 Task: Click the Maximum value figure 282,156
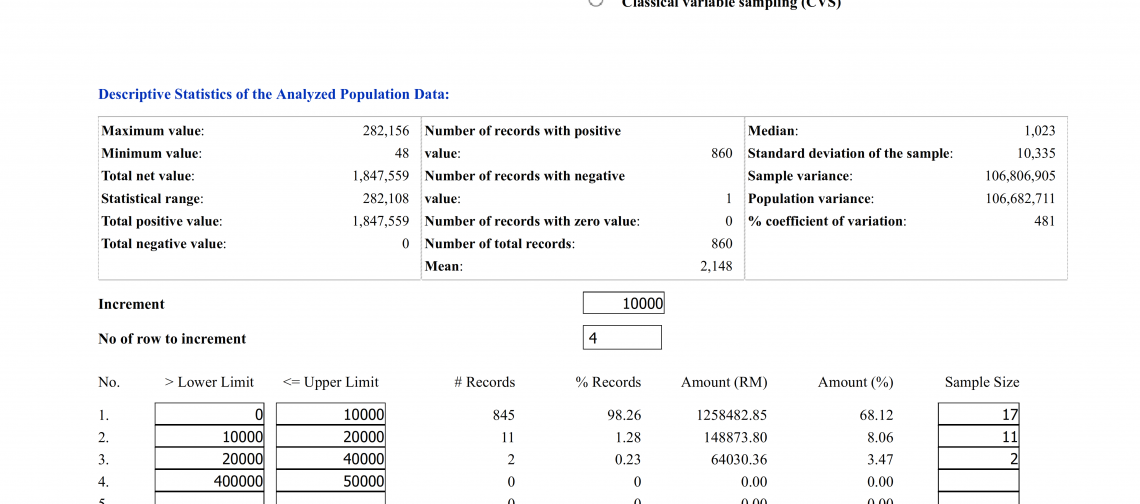pyautogui.click(x=386, y=131)
